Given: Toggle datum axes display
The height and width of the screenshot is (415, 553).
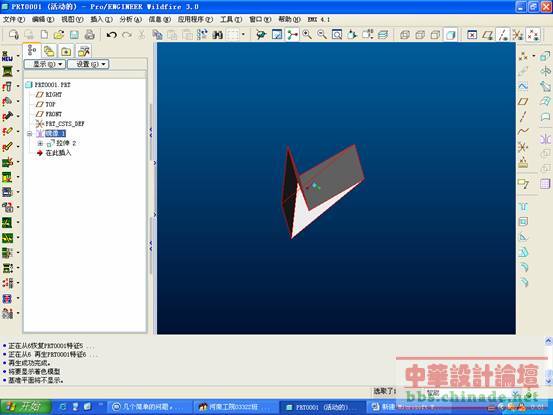Looking at the screenshot, I should point(503,35).
